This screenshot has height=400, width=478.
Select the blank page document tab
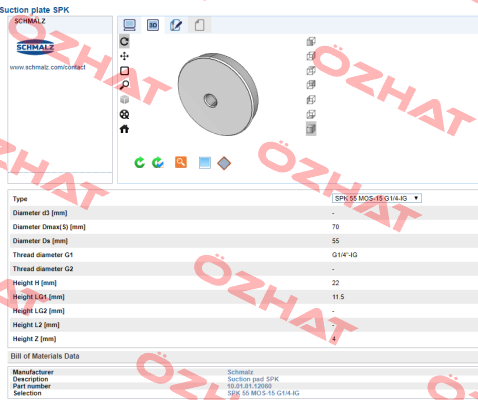click(199, 25)
